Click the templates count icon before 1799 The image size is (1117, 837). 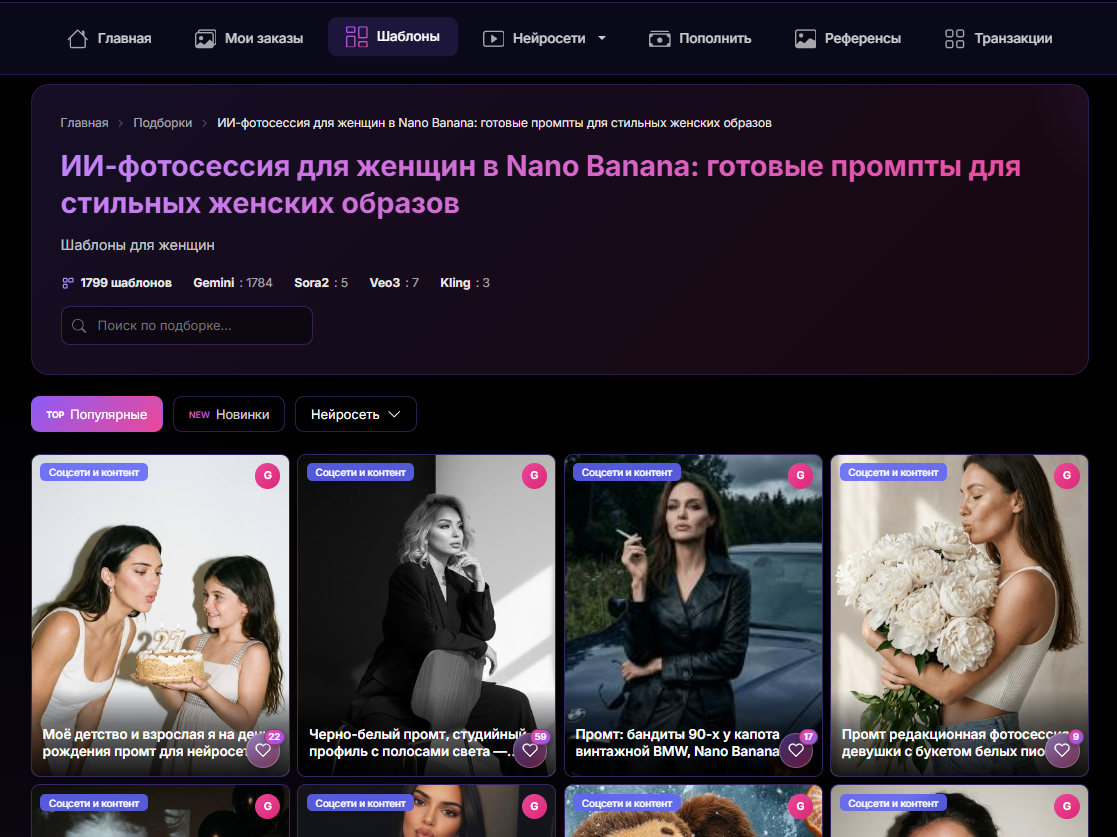click(x=68, y=283)
